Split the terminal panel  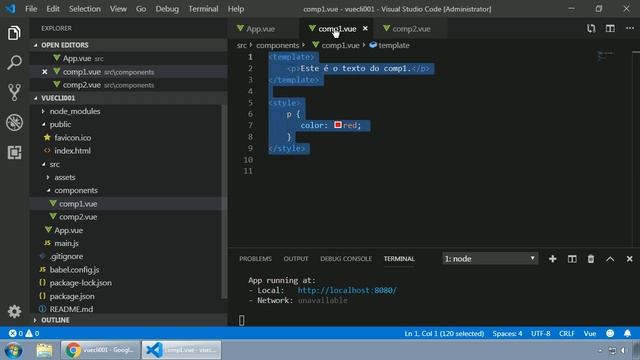coord(572,259)
